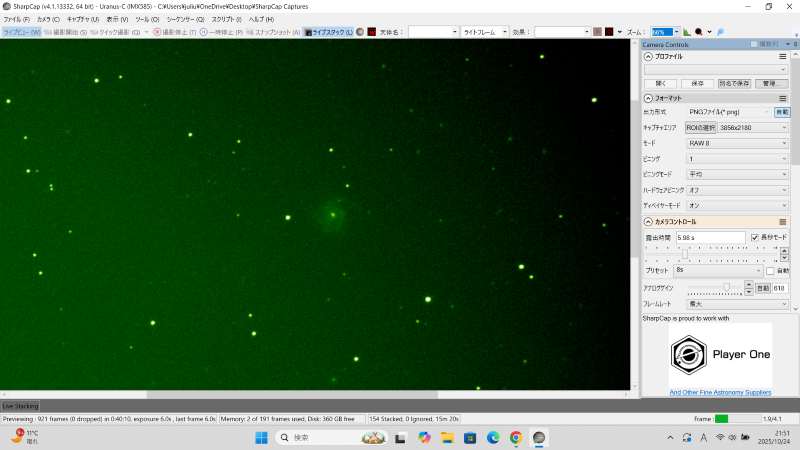Open the キャプチャ menu
Screen dimensions: 800x450
pos(82,19)
